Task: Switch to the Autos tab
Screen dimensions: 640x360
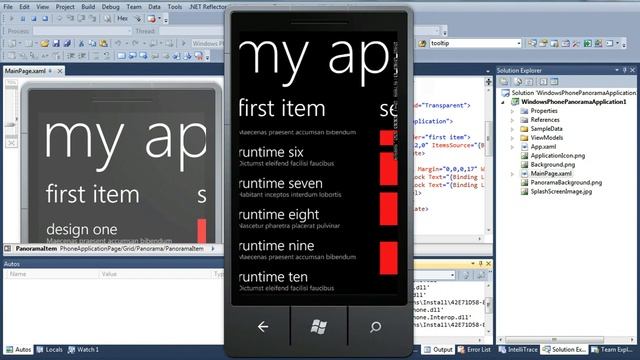Action: (19, 350)
